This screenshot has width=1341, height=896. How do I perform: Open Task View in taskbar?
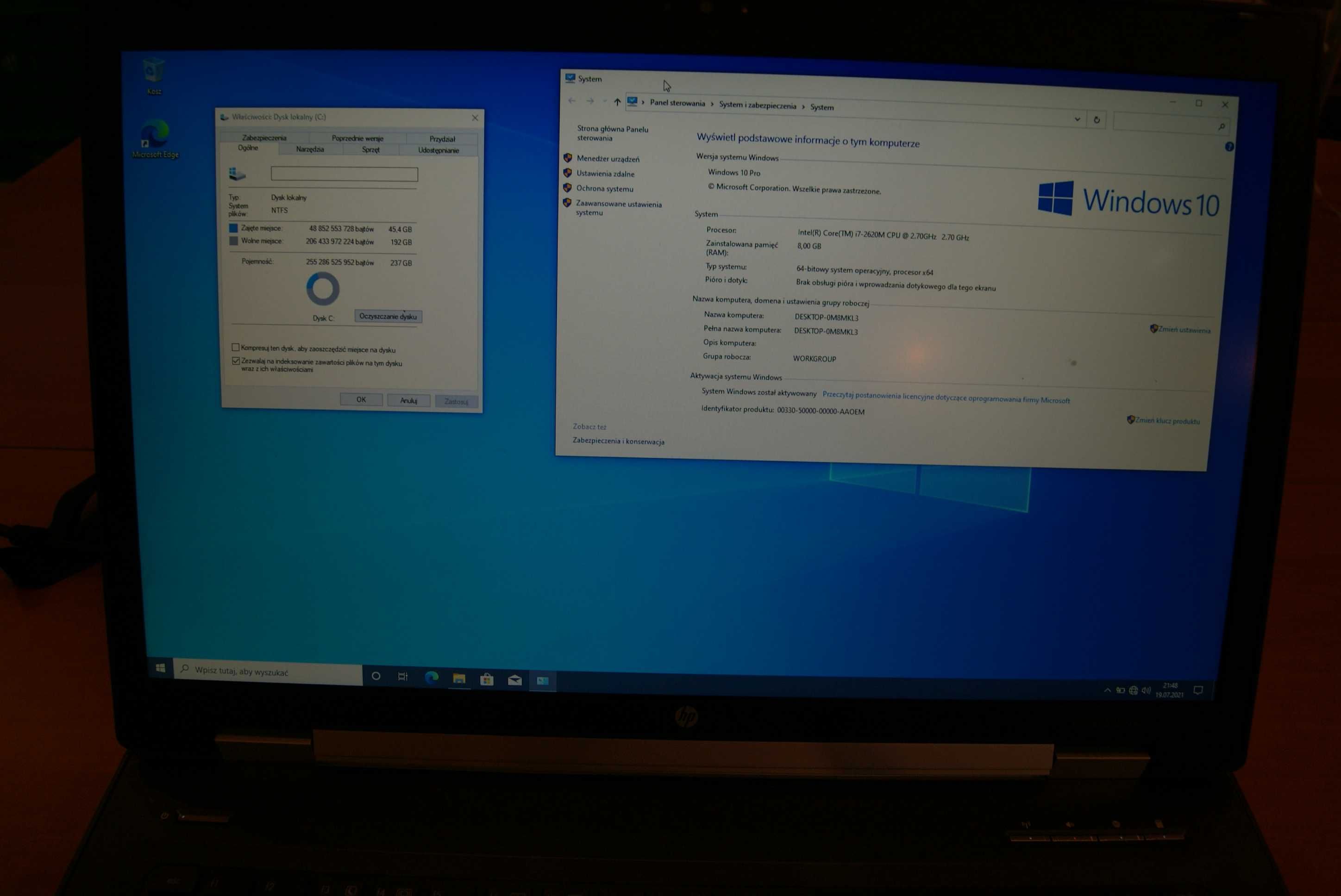[403, 677]
